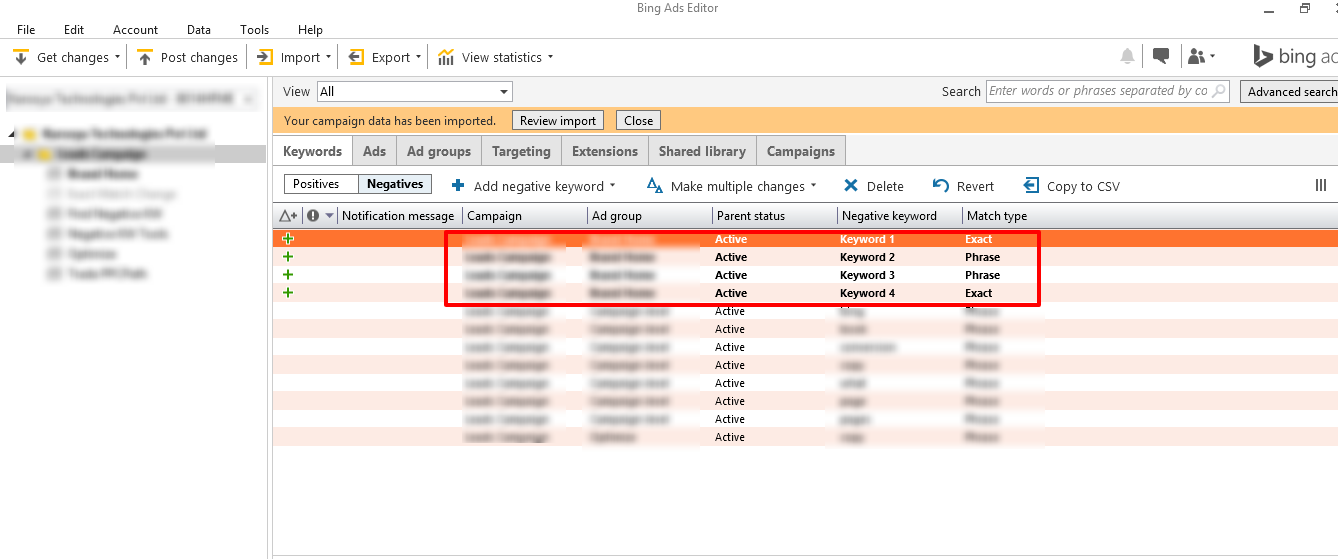
Task: Open the Data menu
Action: [x=199, y=30]
